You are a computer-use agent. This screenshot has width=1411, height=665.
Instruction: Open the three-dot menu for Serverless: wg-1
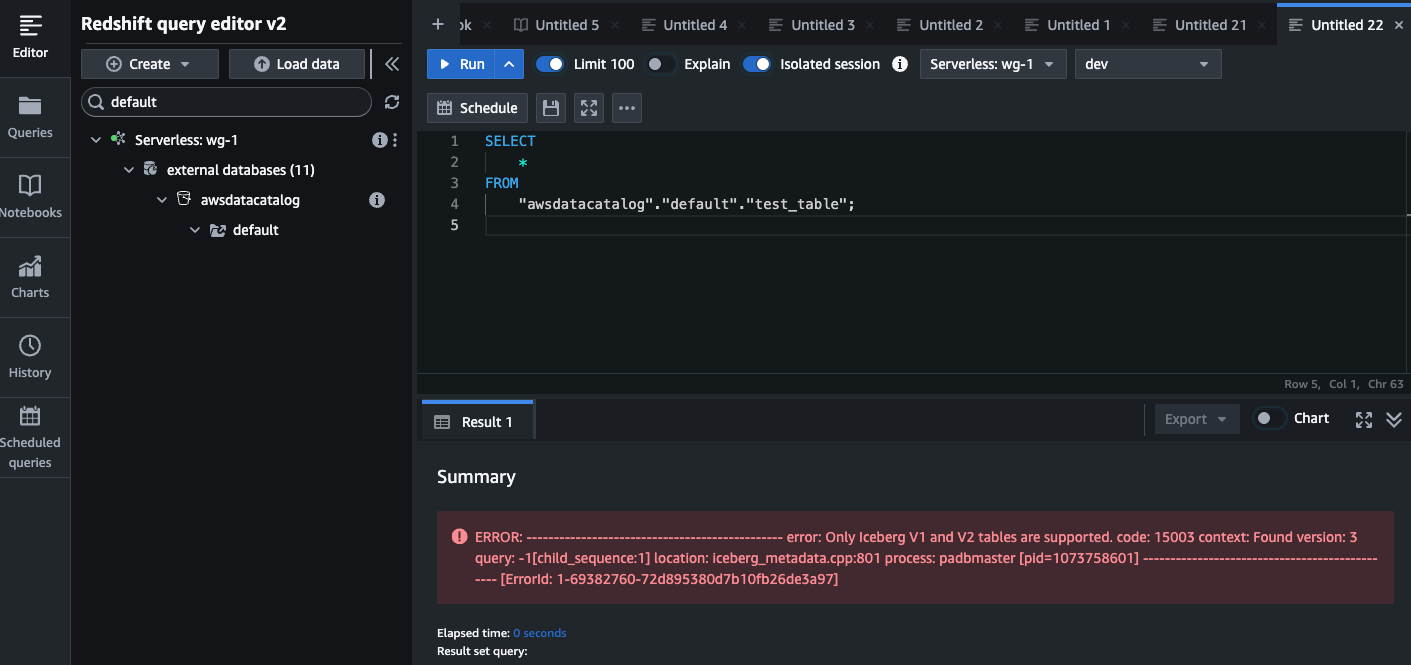tap(395, 140)
